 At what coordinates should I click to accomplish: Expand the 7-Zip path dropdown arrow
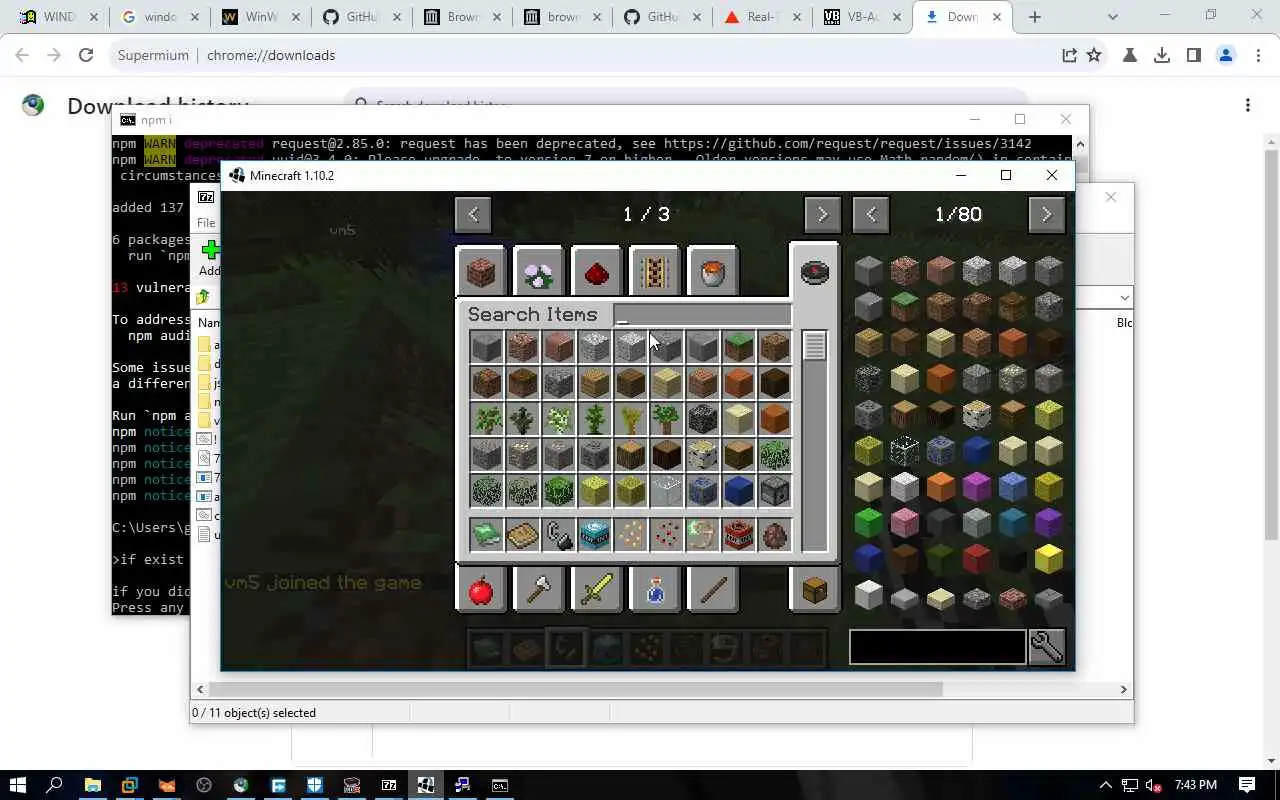[1125, 297]
